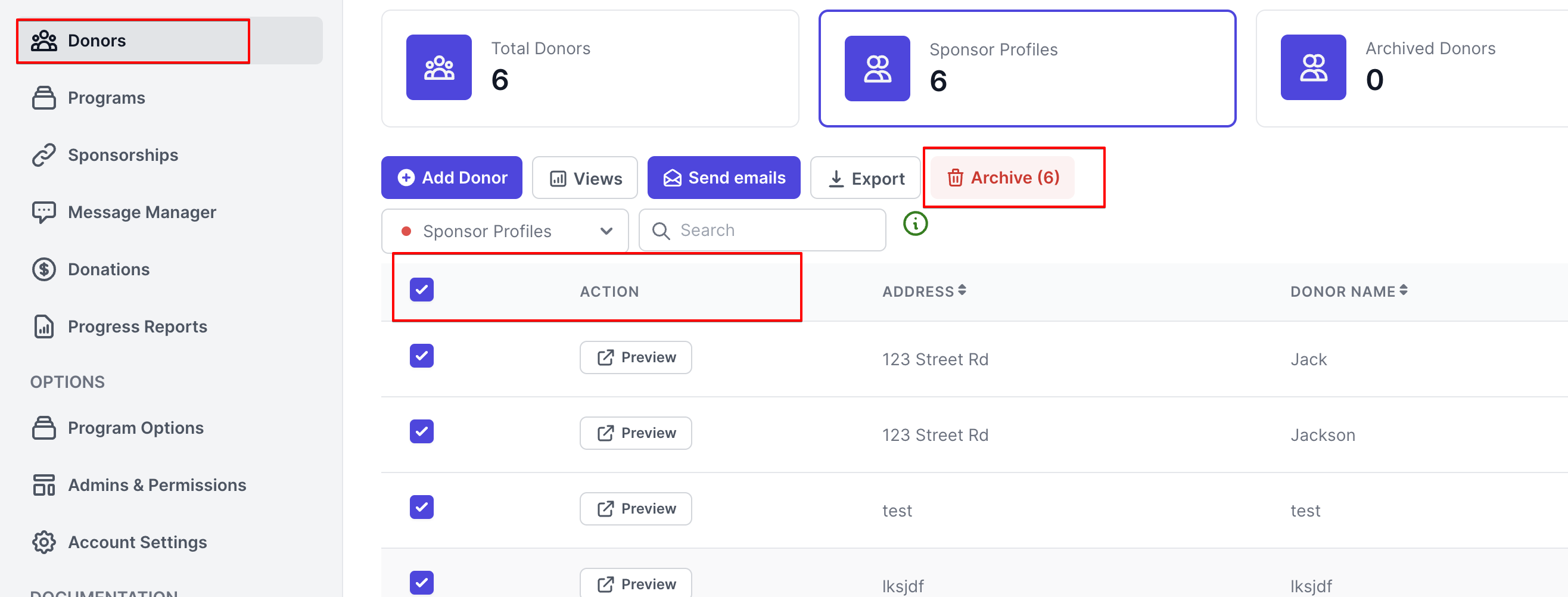
Task: Sort by the Donor Name column arrows
Action: pyautogui.click(x=1402, y=290)
